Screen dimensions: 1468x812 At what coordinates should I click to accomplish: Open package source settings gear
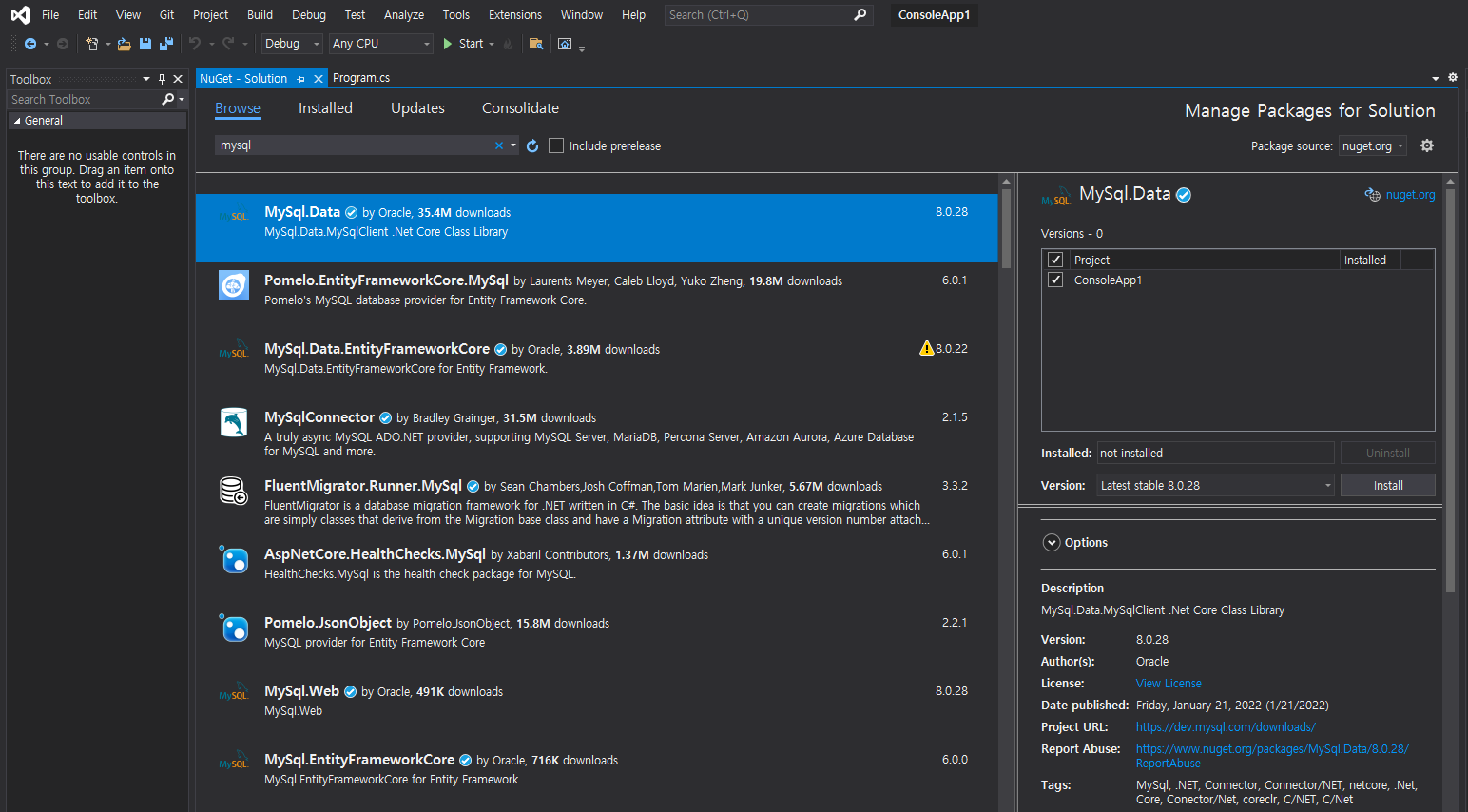point(1427,145)
